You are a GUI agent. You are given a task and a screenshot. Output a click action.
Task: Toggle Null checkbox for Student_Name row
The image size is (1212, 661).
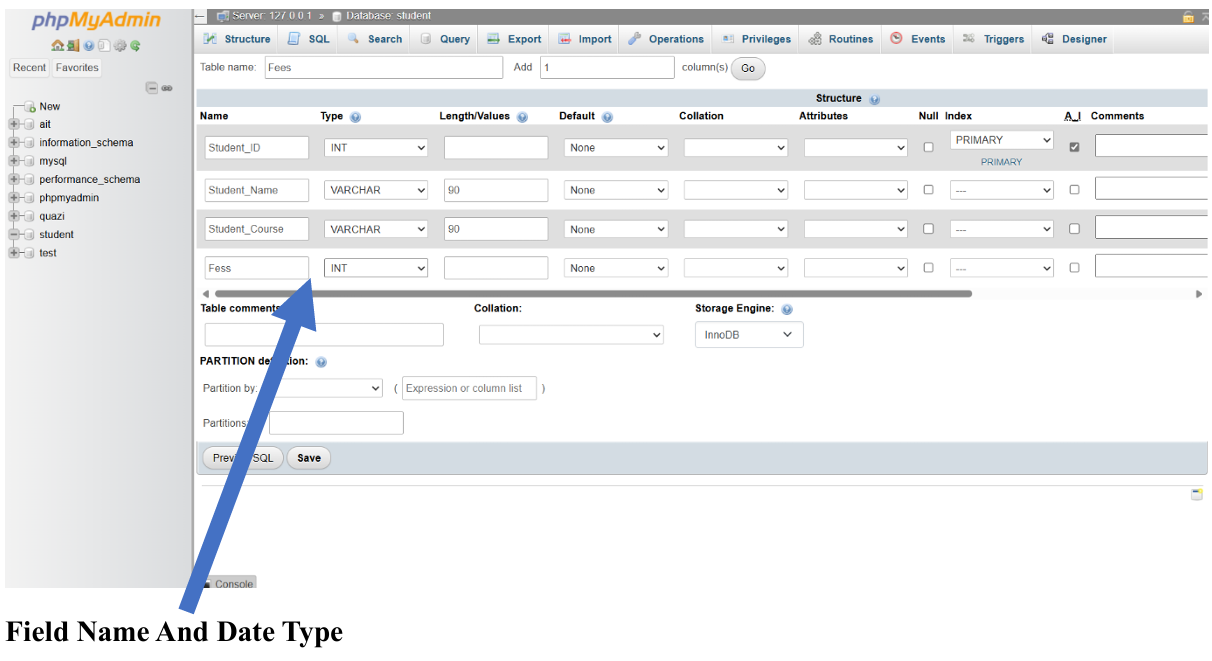coord(928,189)
